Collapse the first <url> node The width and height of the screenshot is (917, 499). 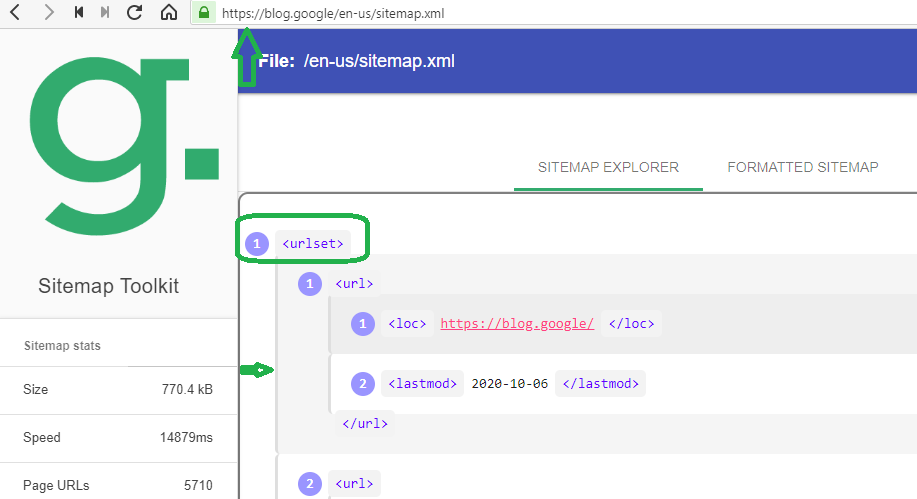click(x=354, y=284)
